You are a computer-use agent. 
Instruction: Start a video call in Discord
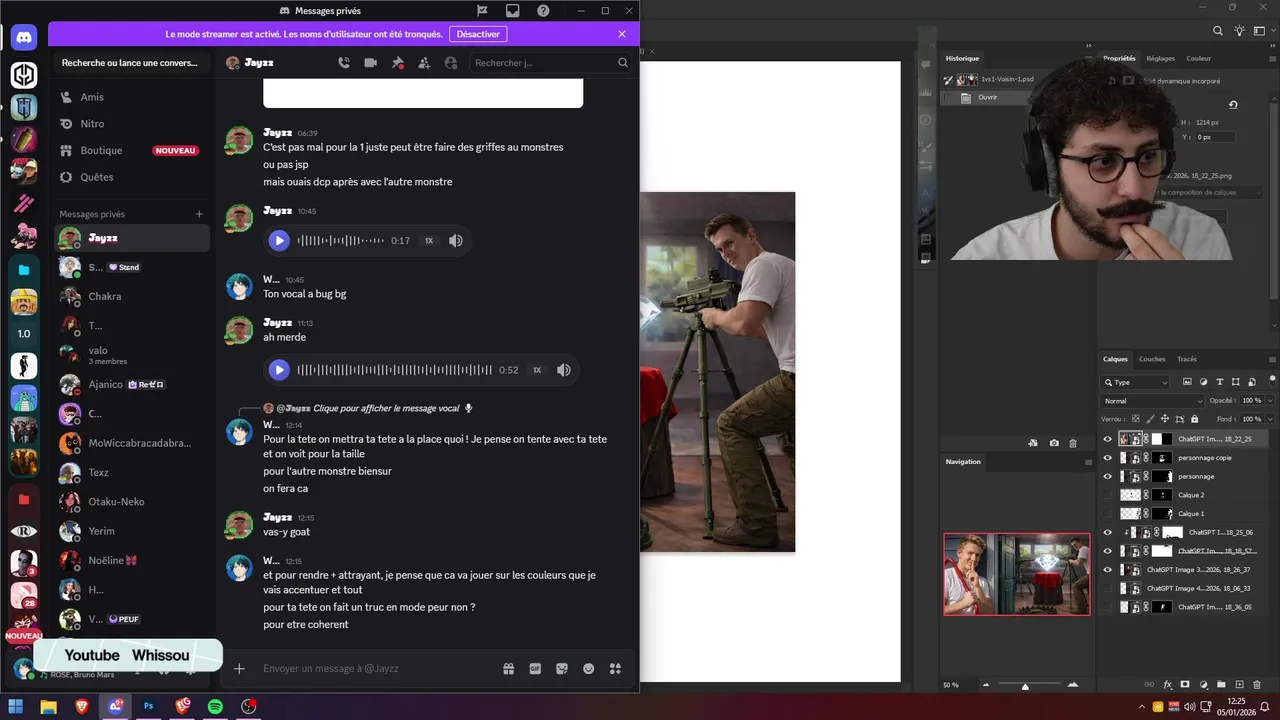tap(371, 63)
